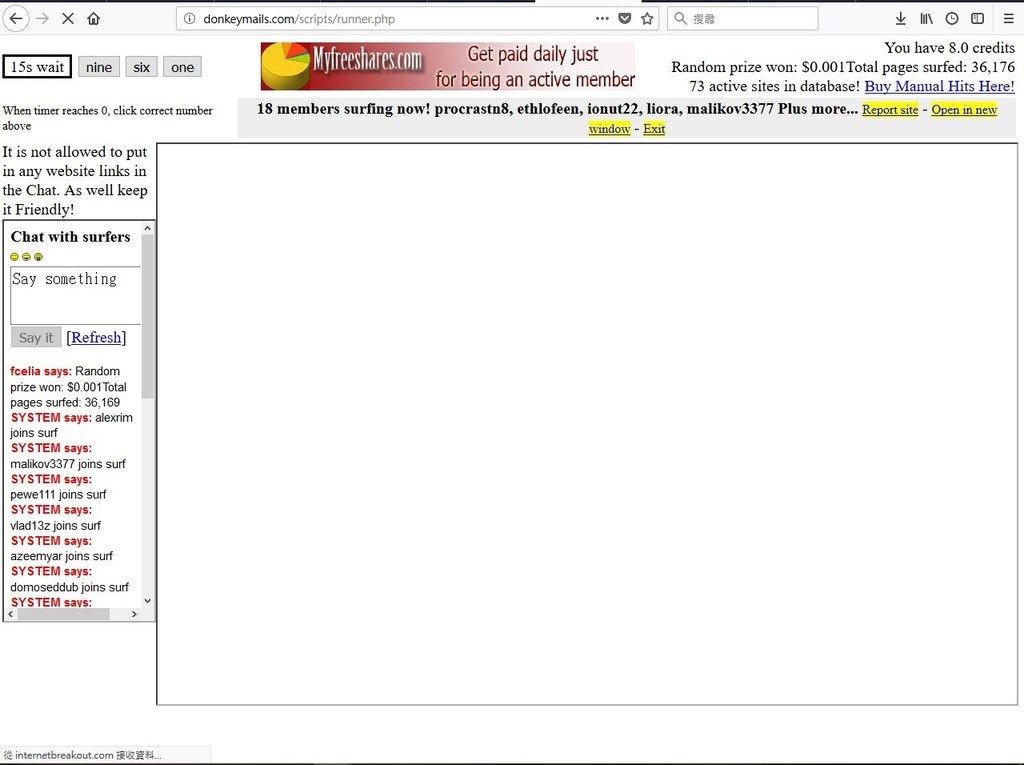Stop page loading with the X button
1024x765 pixels.
click(x=68, y=18)
